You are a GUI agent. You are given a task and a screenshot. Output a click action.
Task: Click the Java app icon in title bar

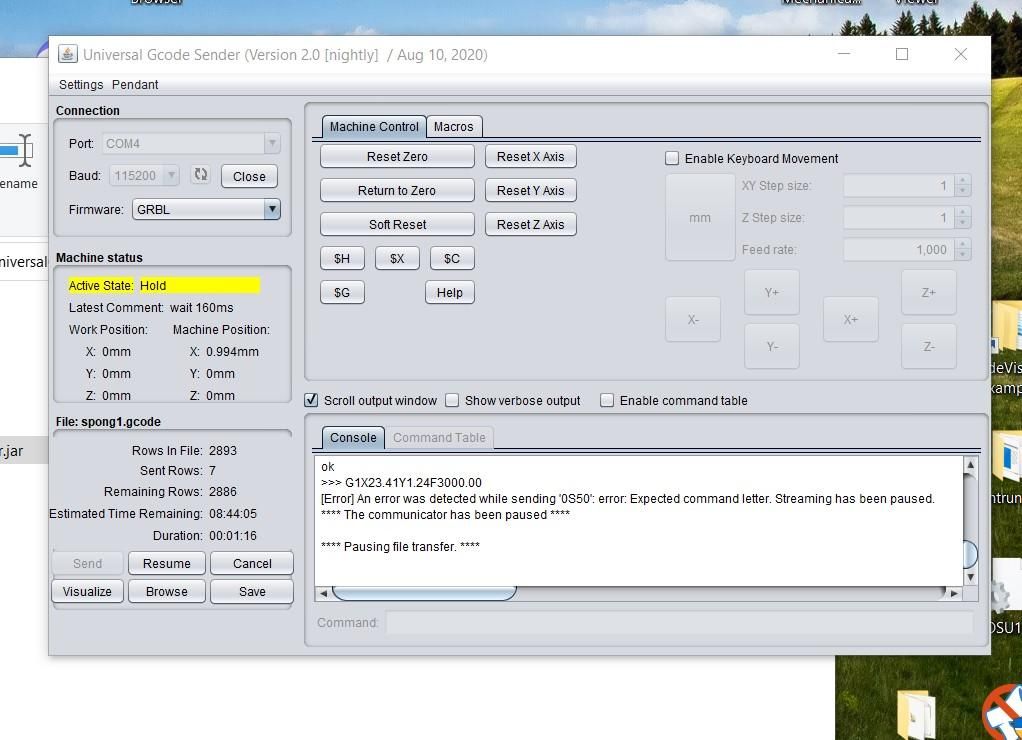pos(68,54)
